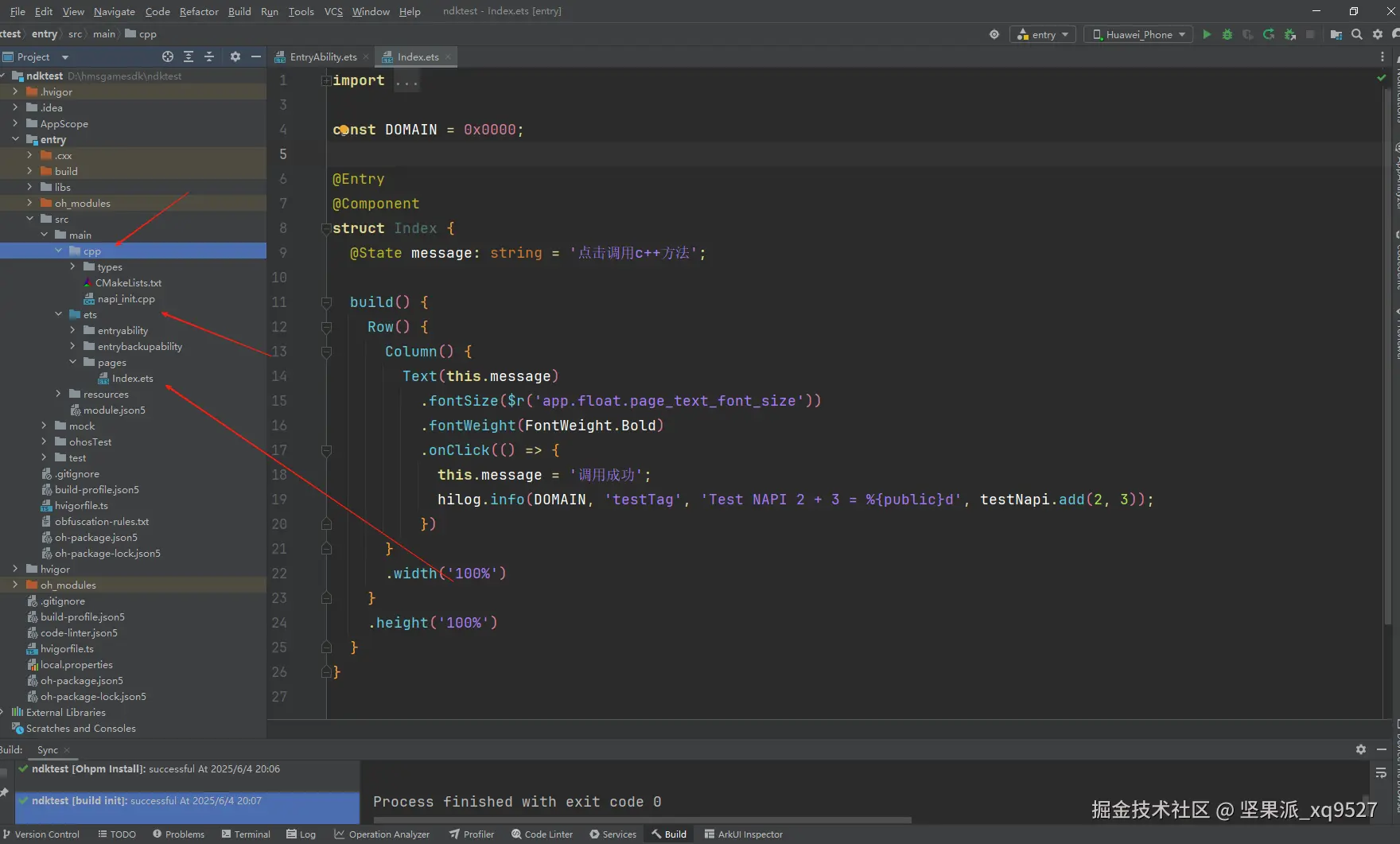Open the Huawei_Phone device dropdown

(x=1138, y=34)
